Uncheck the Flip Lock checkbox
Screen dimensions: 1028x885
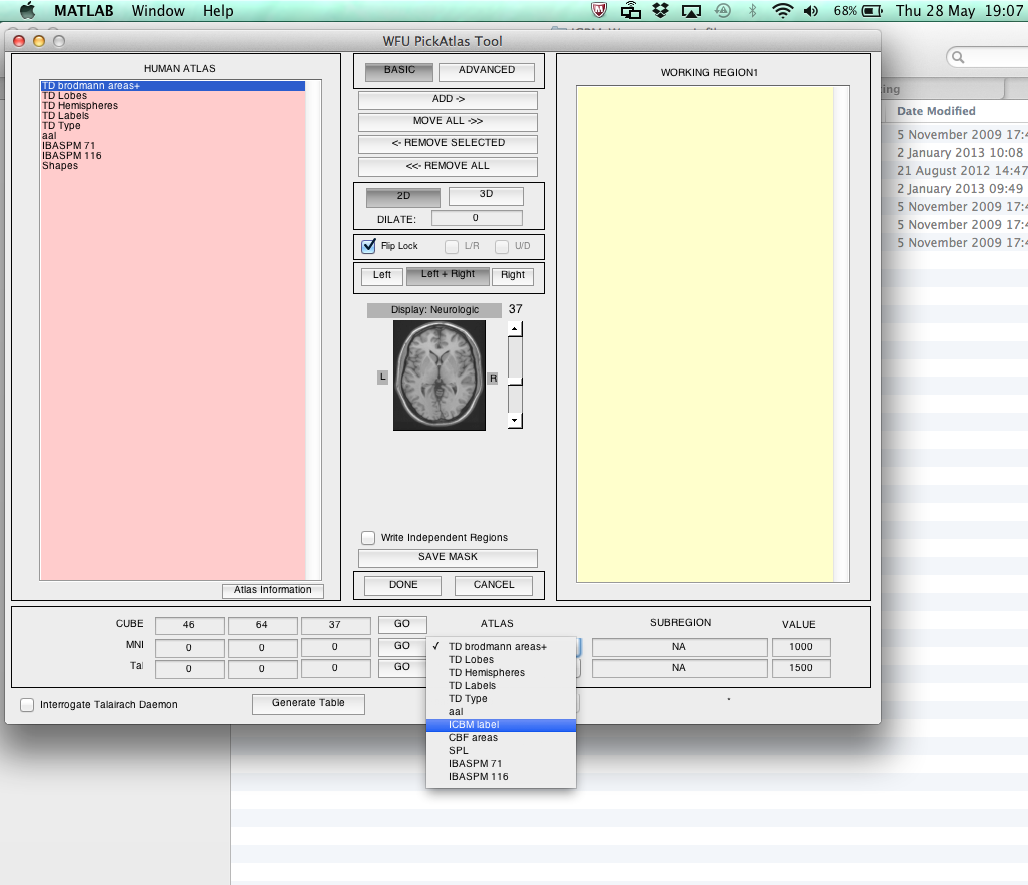369,246
